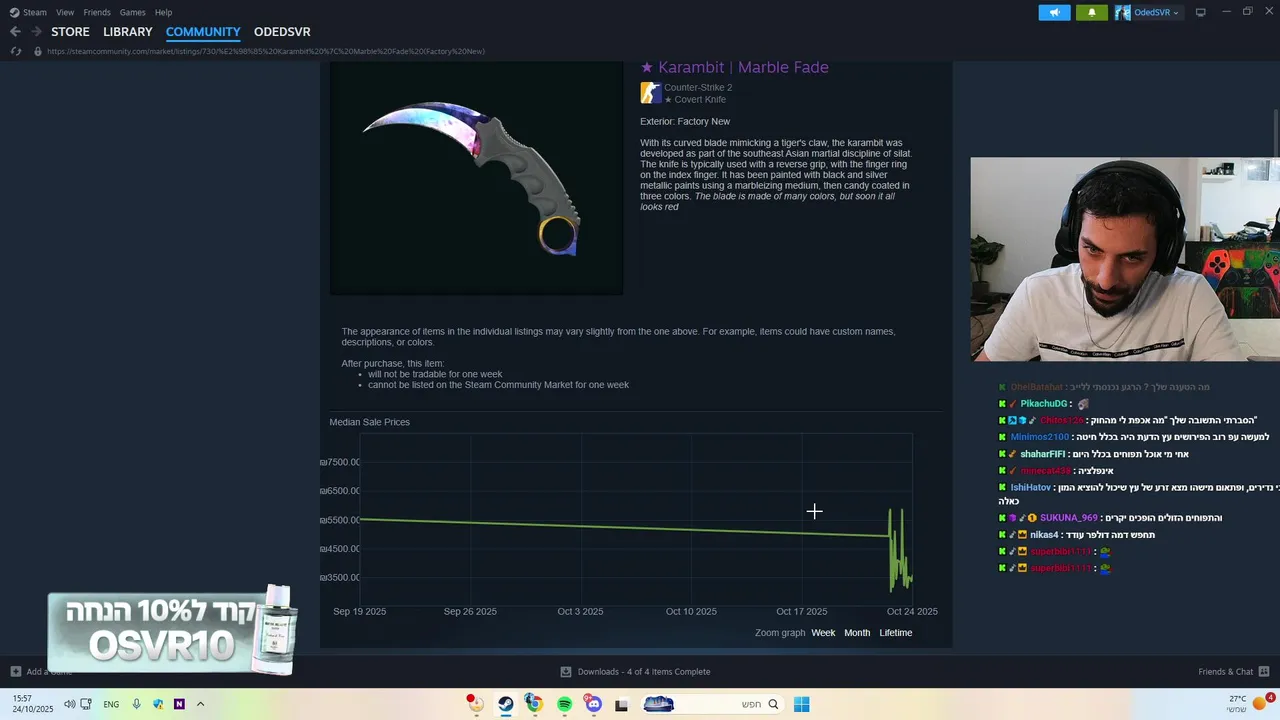This screenshot has height=720, width=1280.
Task: Reload the page using the refresh icon
Action: [x=16, y=51]
